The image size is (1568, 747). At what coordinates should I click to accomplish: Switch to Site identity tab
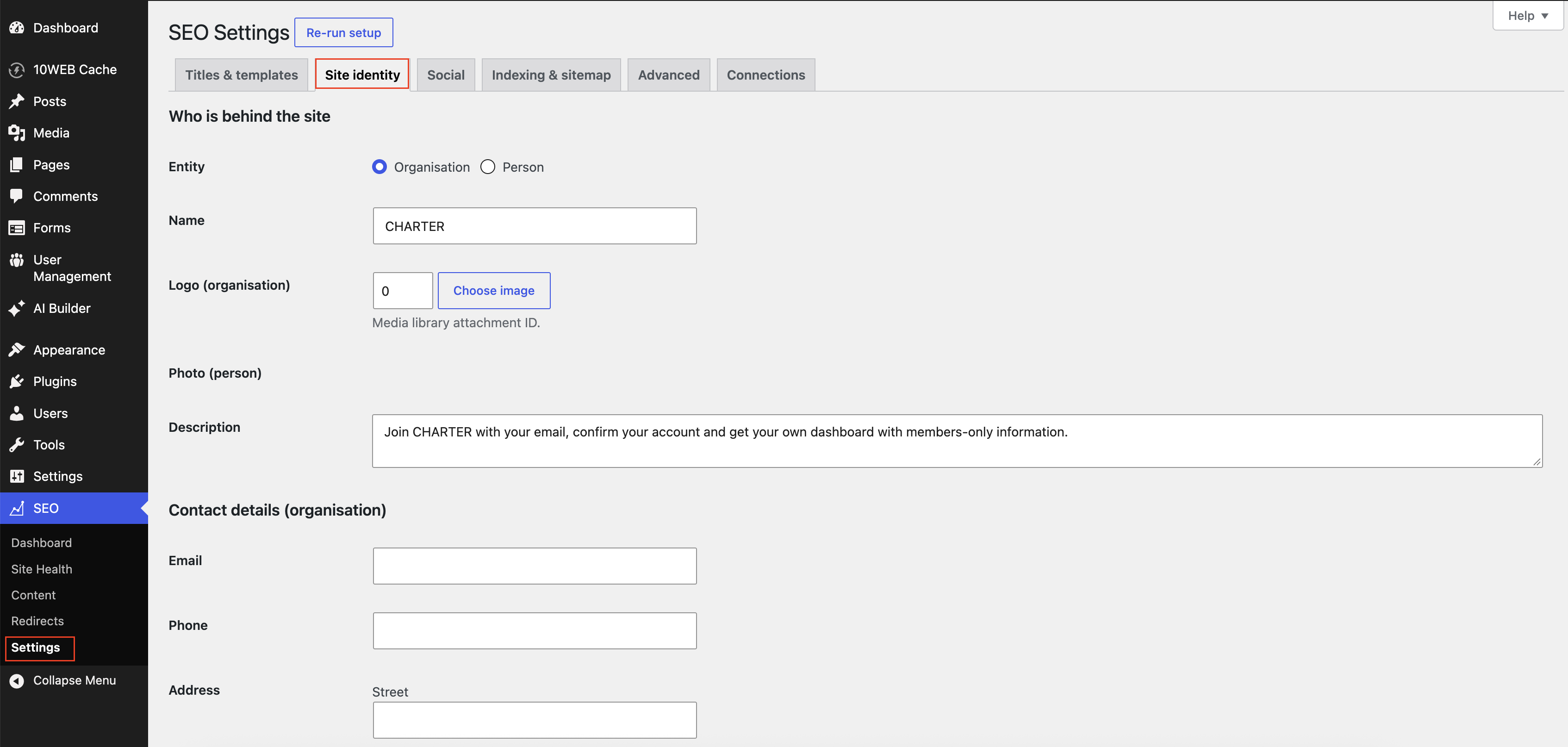point(362,75)
